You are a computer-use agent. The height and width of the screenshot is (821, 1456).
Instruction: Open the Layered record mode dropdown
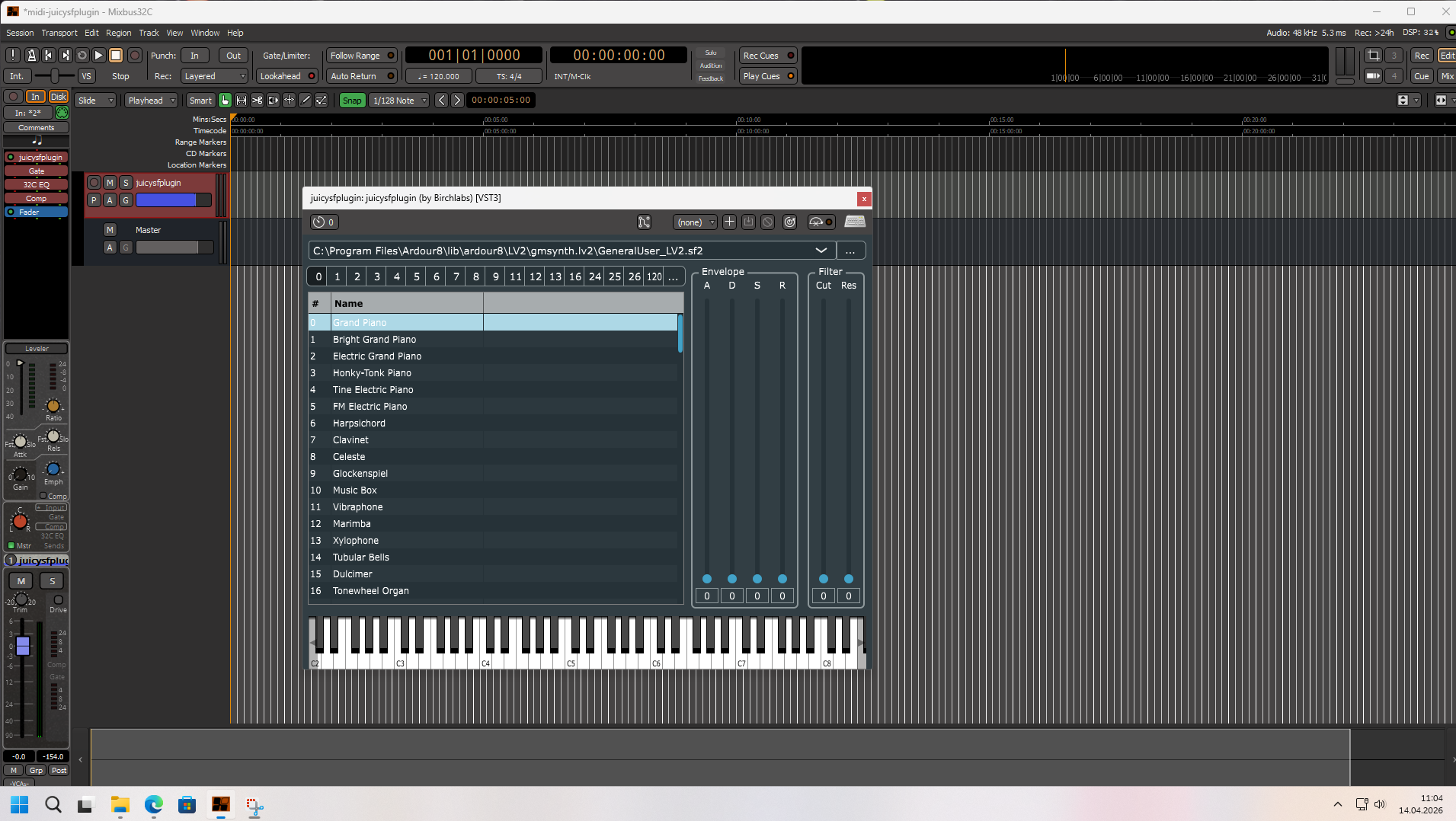(x=215, y=76)
